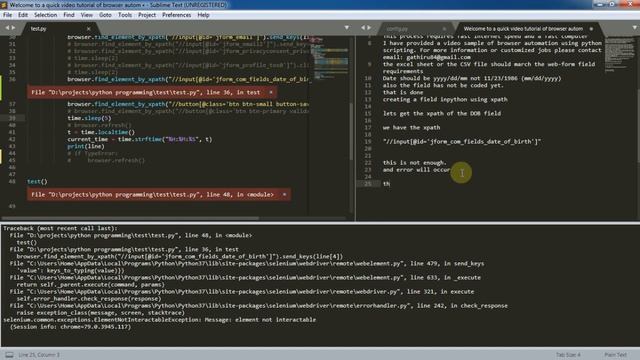
Task: Click left pane previous tab arrow
Action: point(7,28)
